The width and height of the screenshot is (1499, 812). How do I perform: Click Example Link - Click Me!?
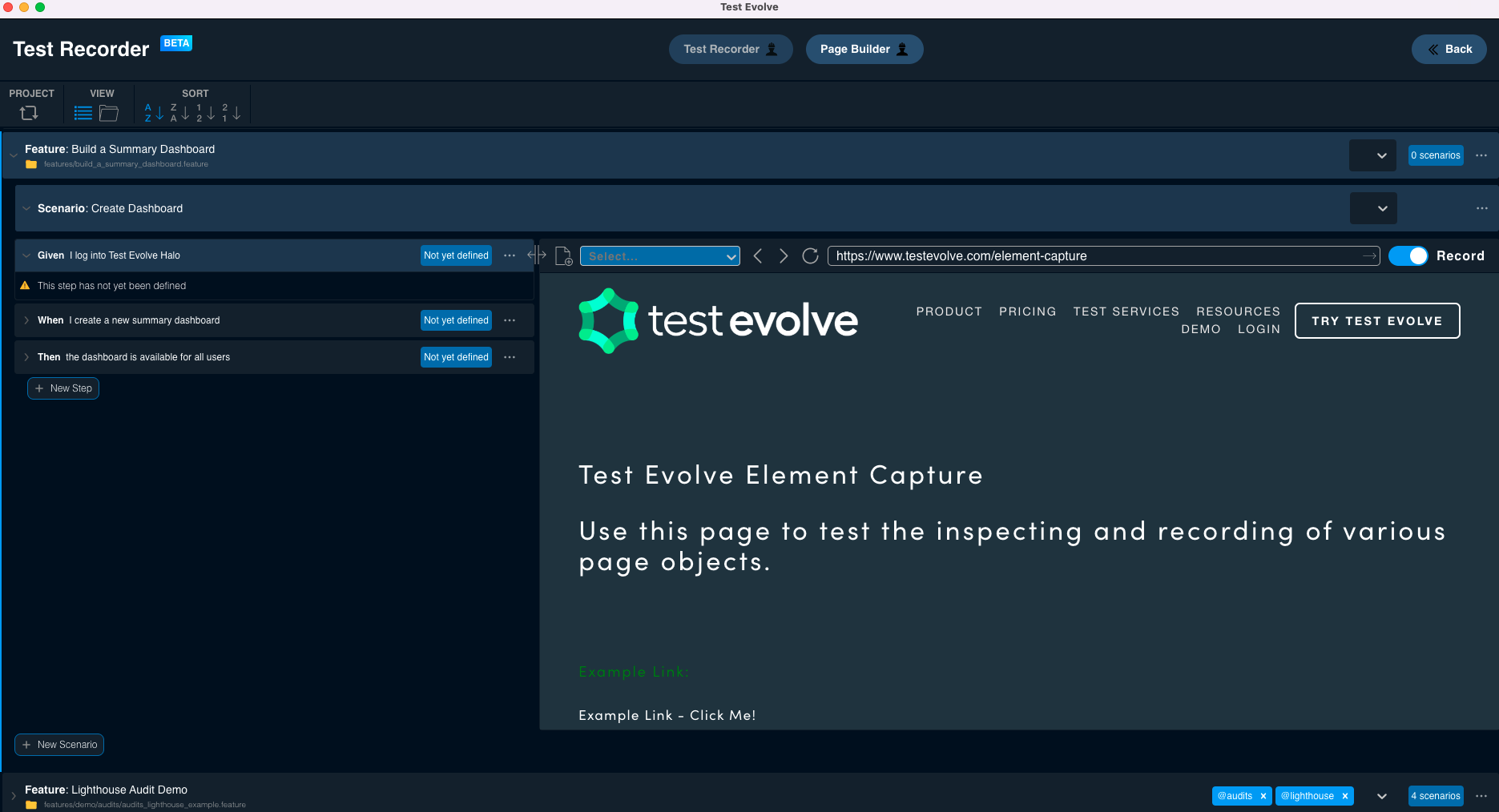point(667,715)
